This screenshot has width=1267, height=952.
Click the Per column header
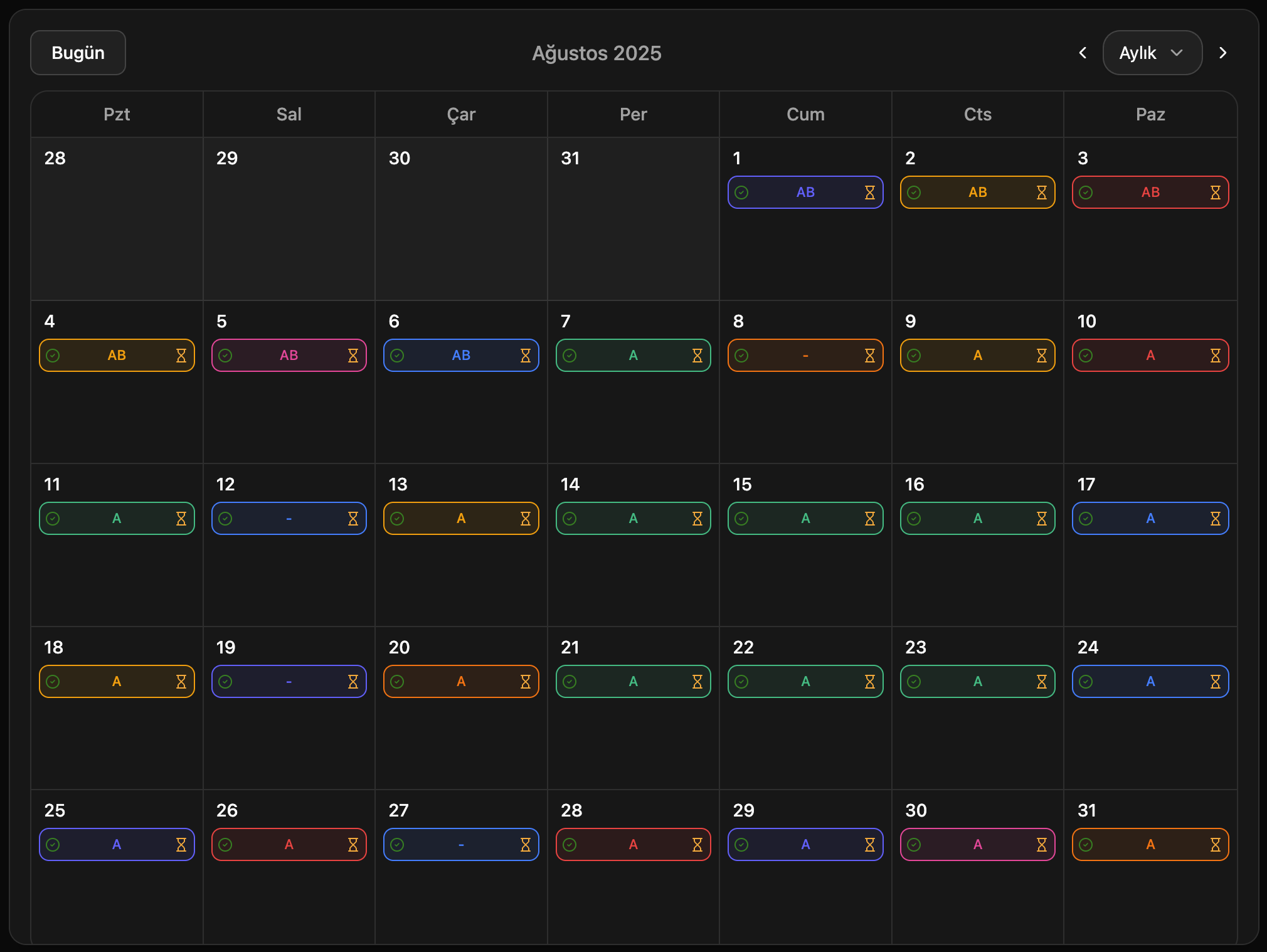point(633,114)
